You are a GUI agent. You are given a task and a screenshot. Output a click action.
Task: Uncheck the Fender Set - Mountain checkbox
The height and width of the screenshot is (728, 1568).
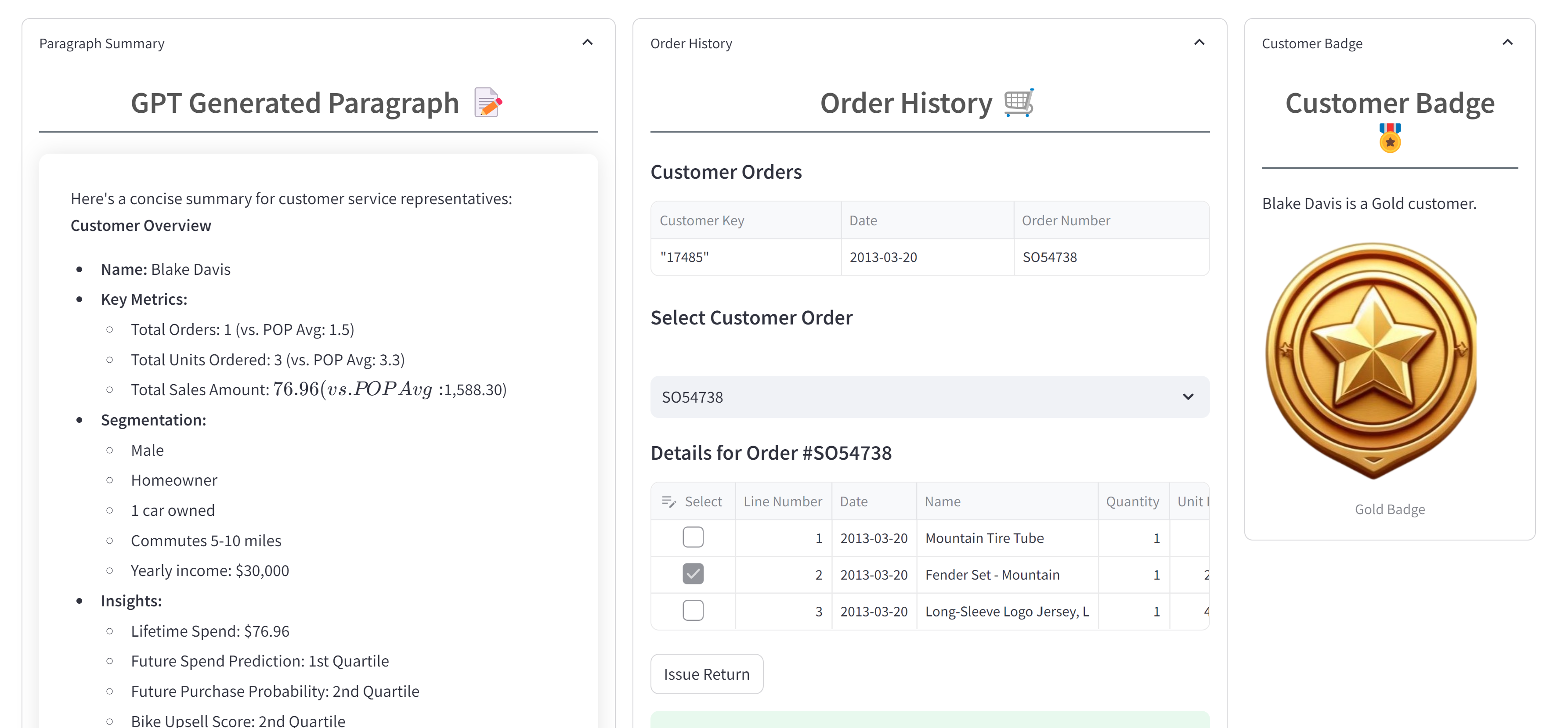[x=693, y=574]
